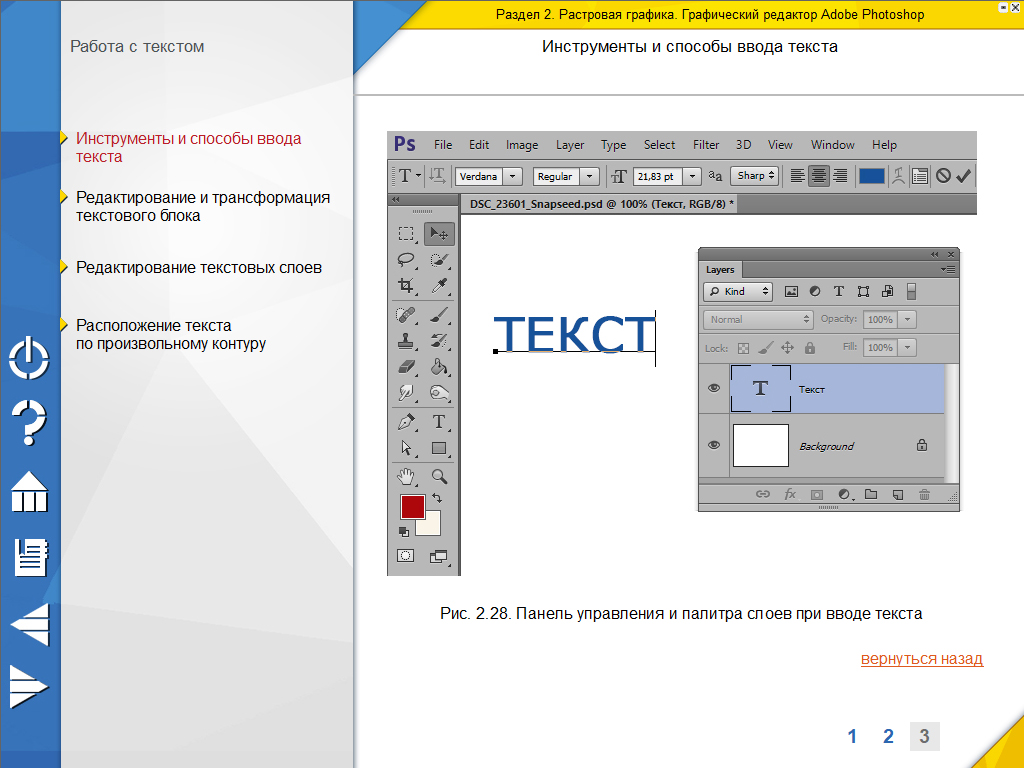Image resolution: width=1024 pixels, height=768 pixels.
Task: Hide the Текст layer with eye icon
Action: (x=714, y=389)
